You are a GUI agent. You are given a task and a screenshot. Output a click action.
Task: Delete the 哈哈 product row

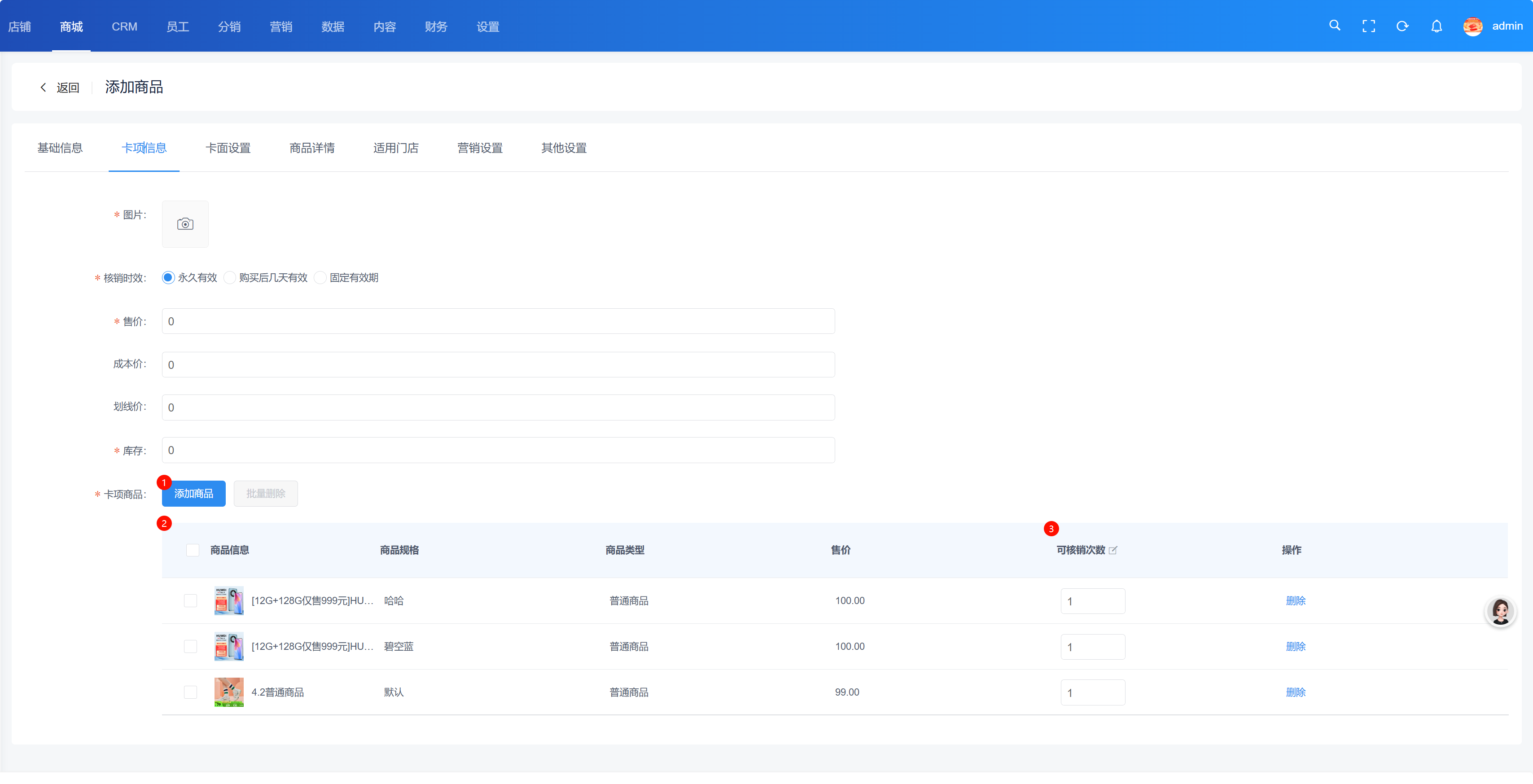point(1296,600)
